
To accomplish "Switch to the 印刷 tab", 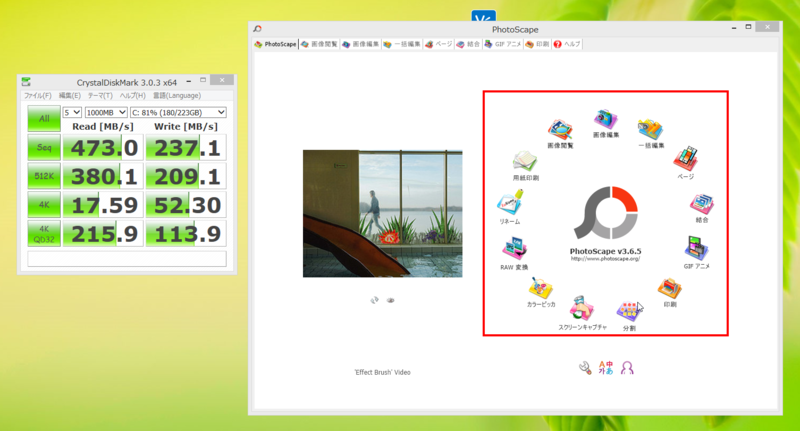I will coord(537,44).
